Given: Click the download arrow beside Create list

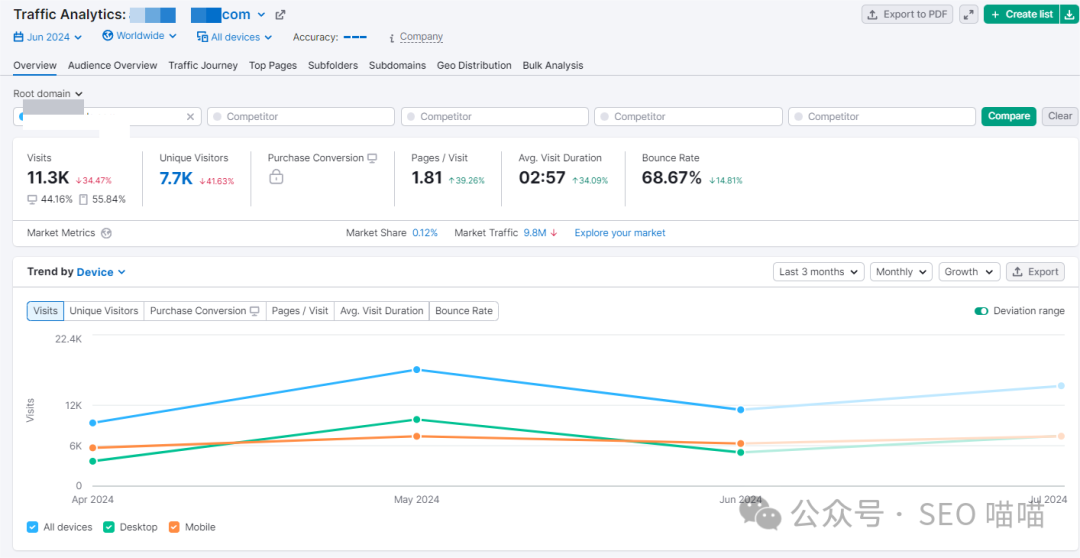Looking at the screenshot, I should pos(1068,14).
